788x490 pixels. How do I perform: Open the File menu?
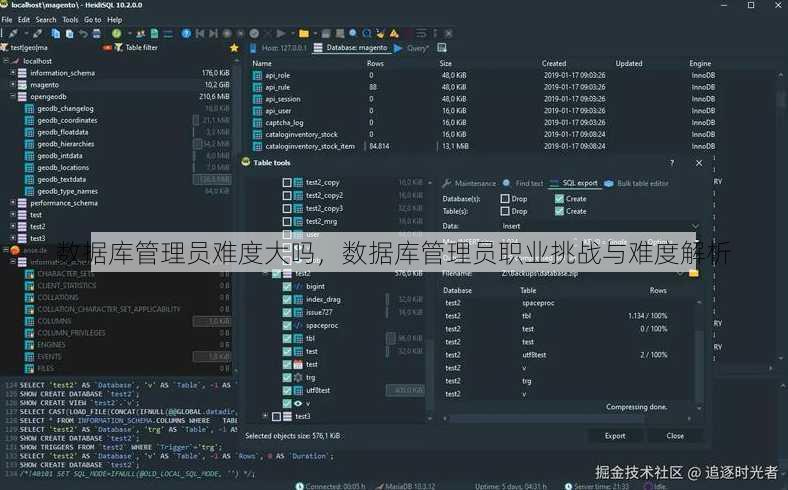(7, 20)
